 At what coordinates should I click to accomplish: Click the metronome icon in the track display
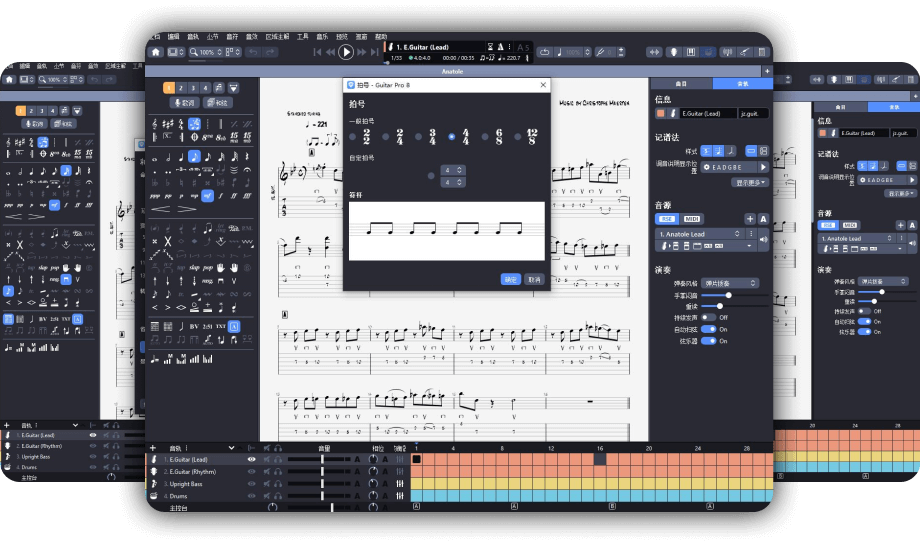(500, 47)
